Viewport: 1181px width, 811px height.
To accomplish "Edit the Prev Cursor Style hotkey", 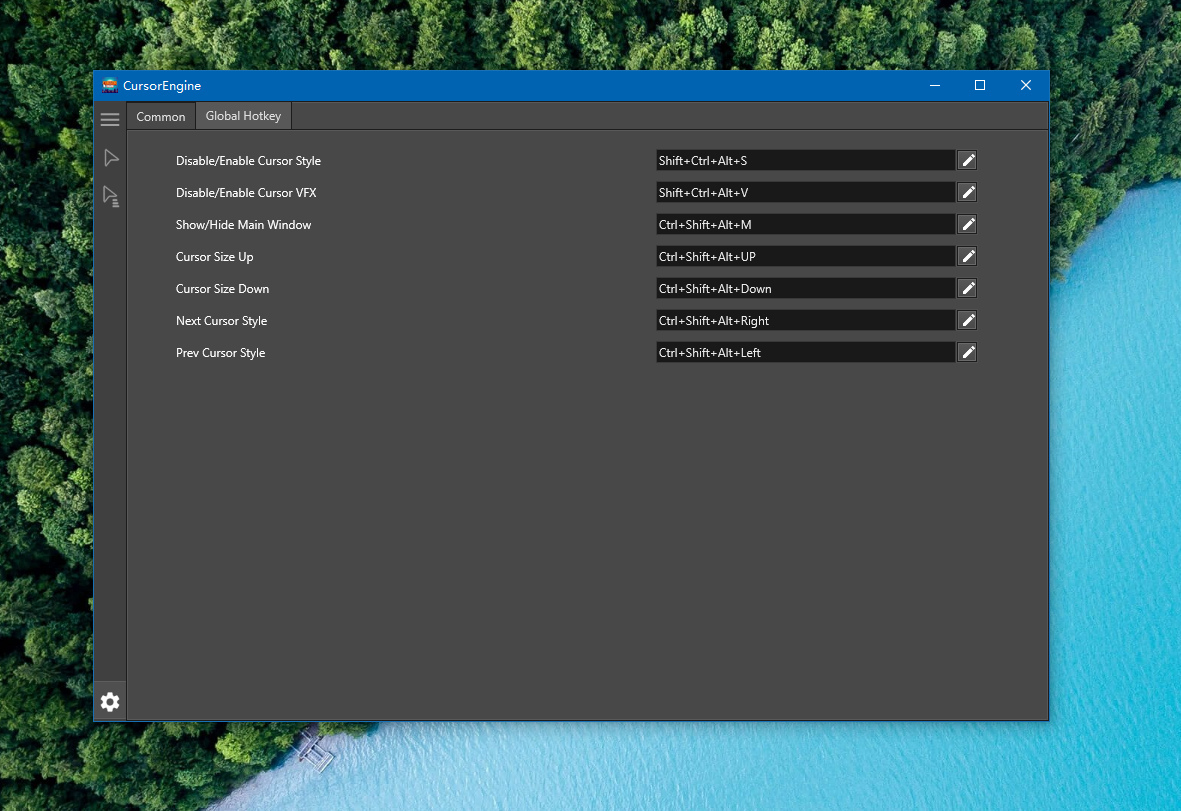I will click(966, 352).
